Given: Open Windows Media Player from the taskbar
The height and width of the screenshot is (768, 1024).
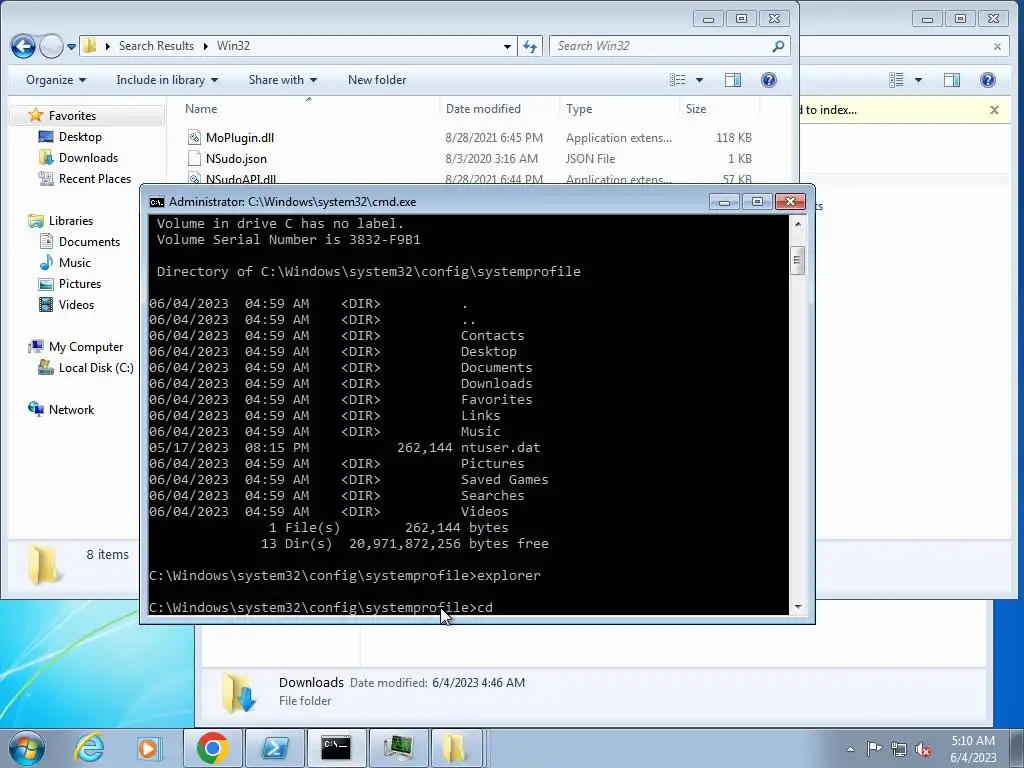Looking at the screenshot, I should 149,748.
